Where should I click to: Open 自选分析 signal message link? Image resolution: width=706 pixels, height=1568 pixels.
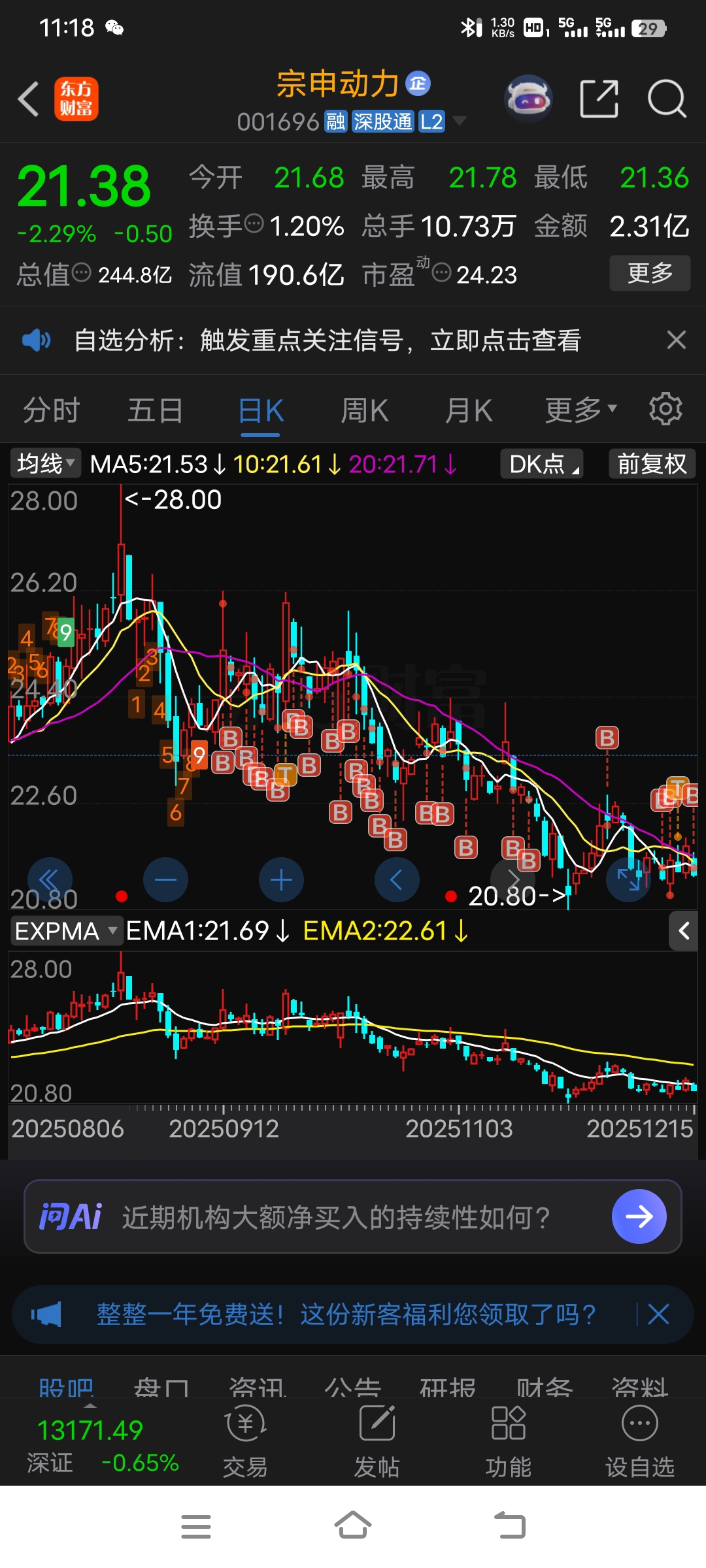pyautogui.click(x=327, y=340)
